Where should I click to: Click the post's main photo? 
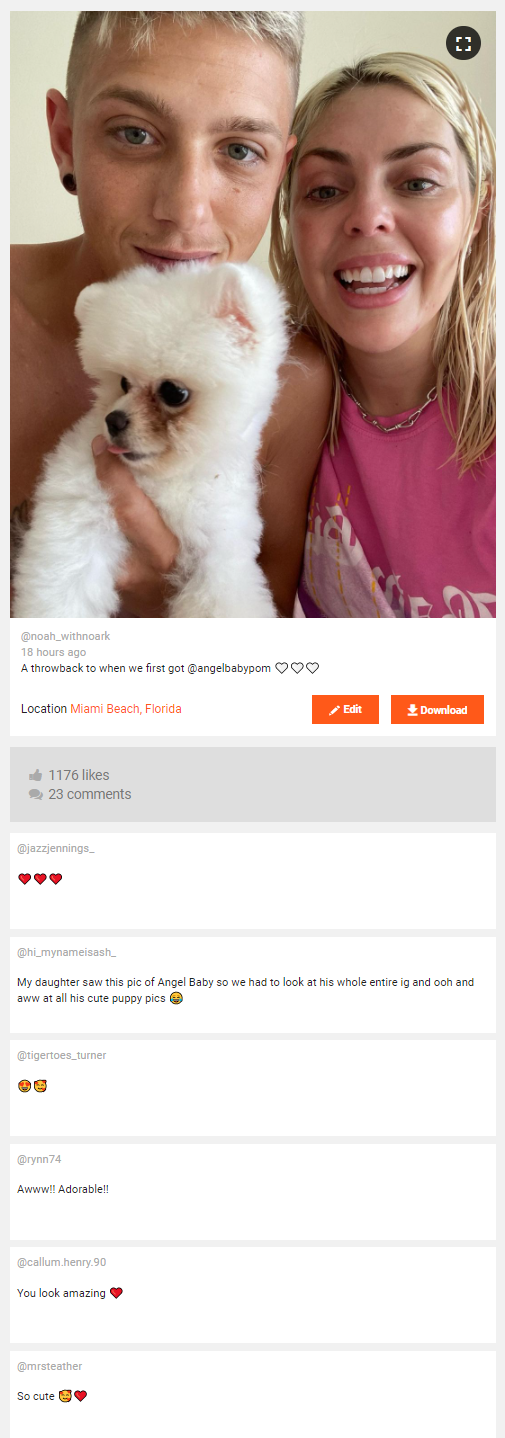coord(253,314)
